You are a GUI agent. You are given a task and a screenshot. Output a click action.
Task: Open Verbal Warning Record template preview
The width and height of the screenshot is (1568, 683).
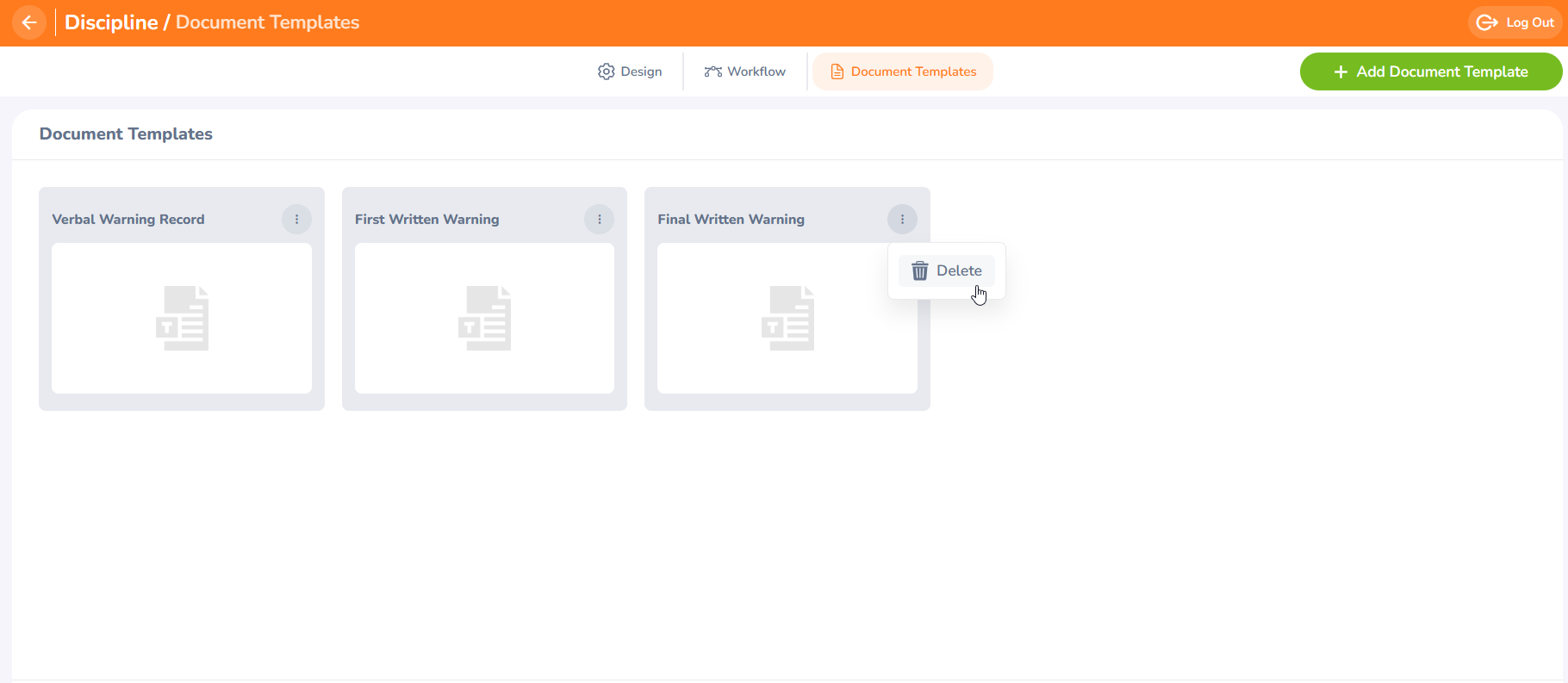click(x=182, y=318)
